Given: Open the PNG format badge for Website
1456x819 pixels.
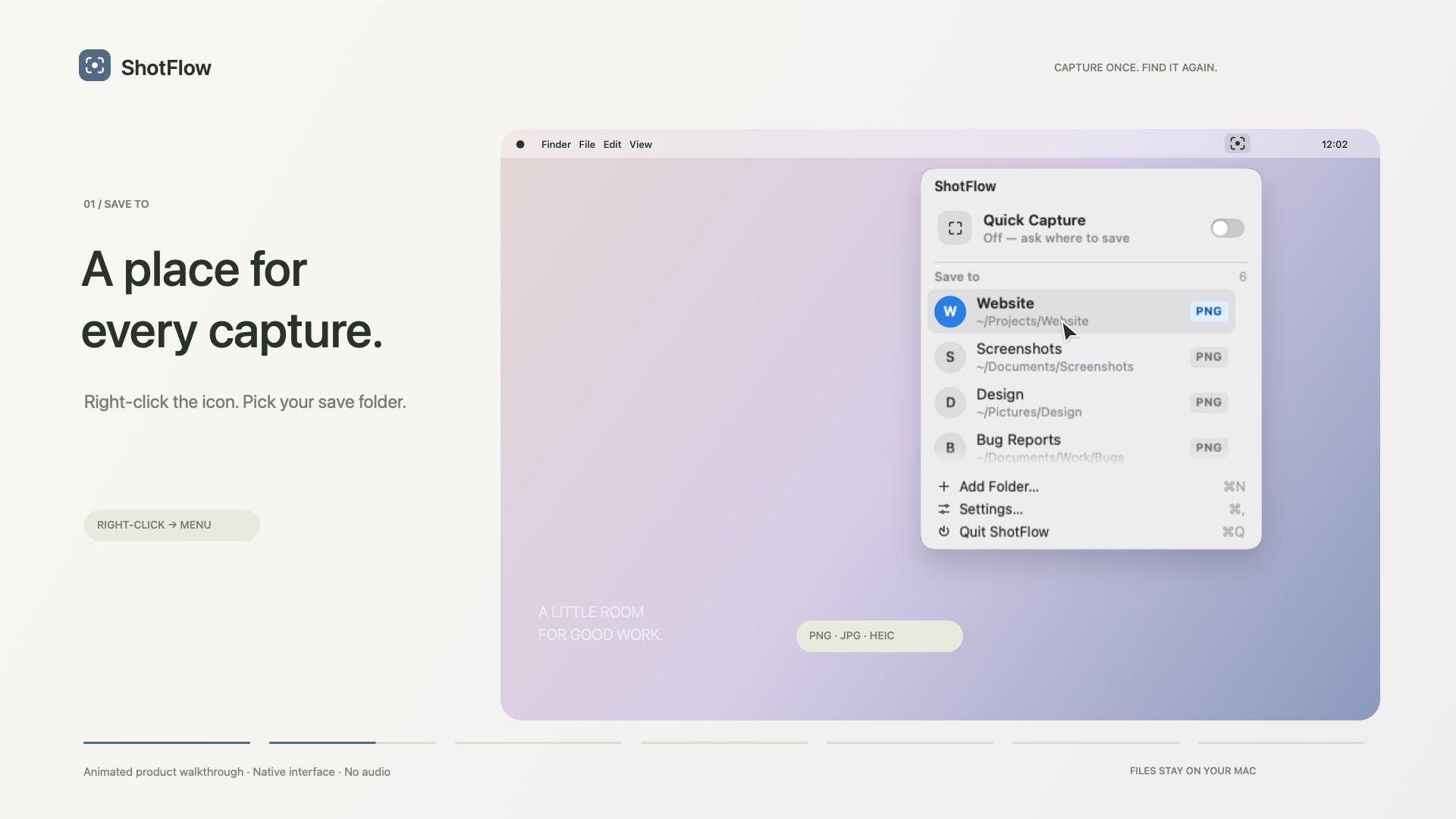Looking at the screenshot, I should 1209,311.
